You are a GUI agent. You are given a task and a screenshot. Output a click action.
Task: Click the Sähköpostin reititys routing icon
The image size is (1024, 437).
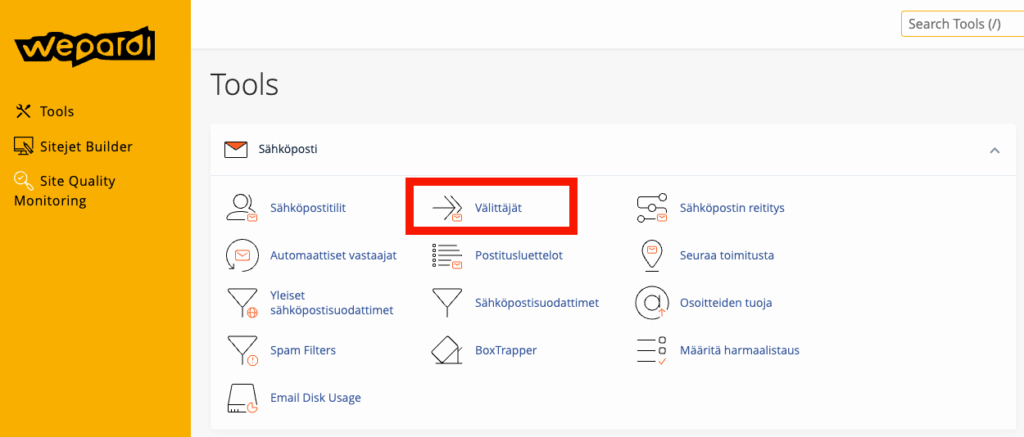(652, 208)
